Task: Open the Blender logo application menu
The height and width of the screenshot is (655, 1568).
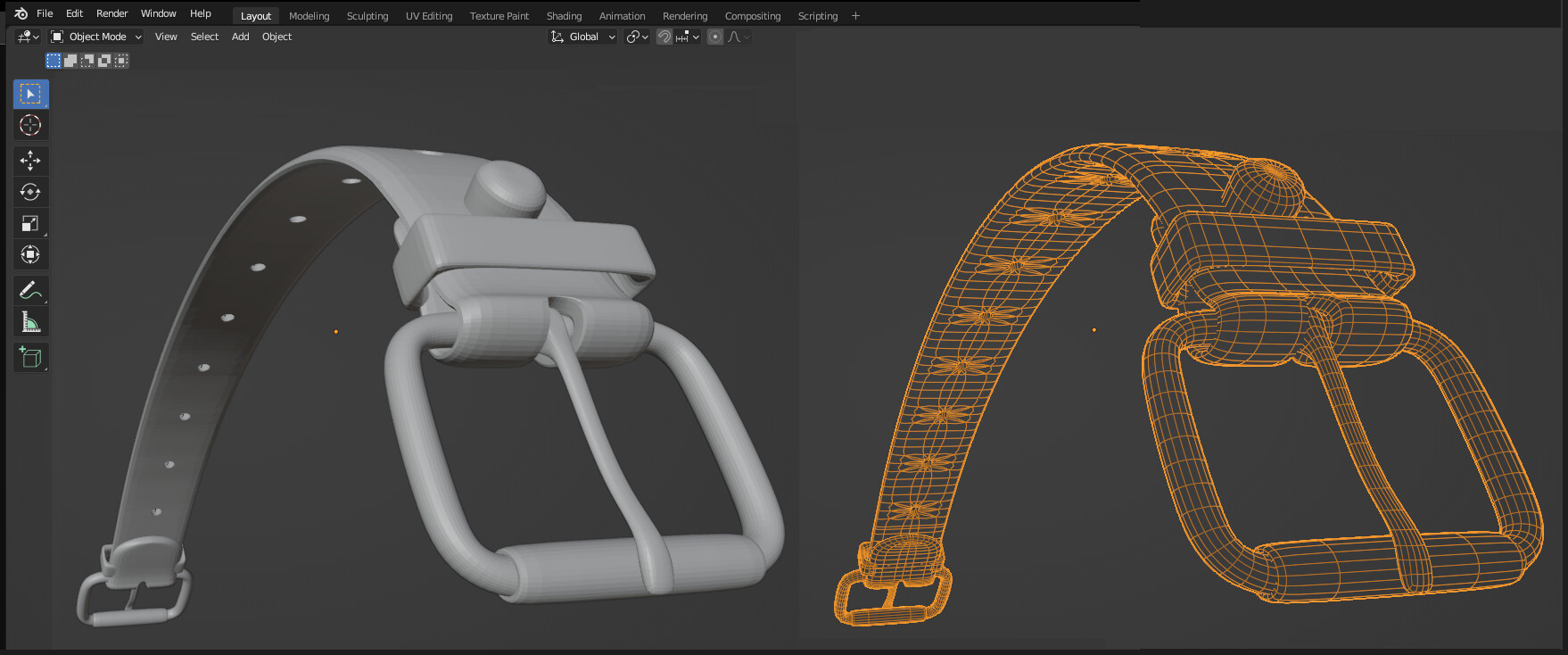Action: click(21, 13)
